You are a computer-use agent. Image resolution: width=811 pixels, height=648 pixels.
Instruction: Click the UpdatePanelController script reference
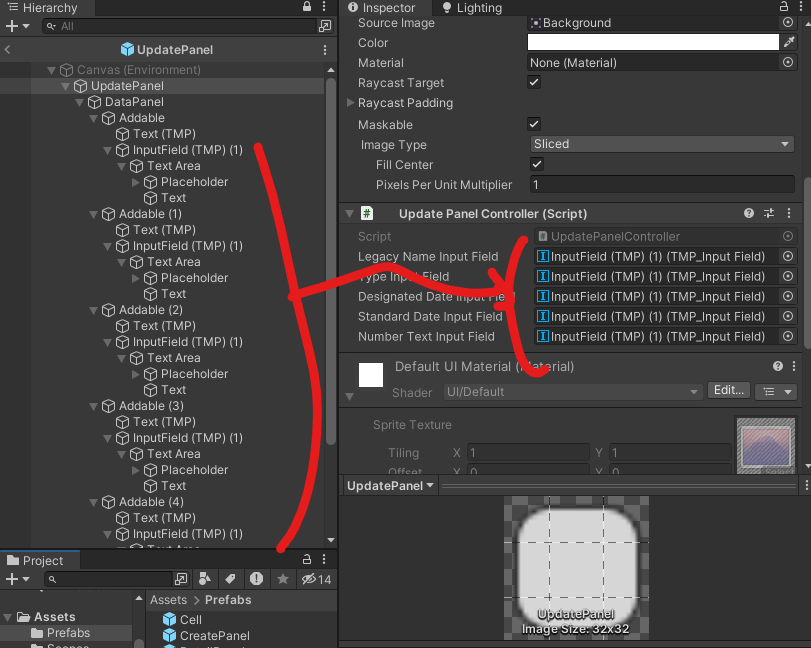[x=657, y=236]
